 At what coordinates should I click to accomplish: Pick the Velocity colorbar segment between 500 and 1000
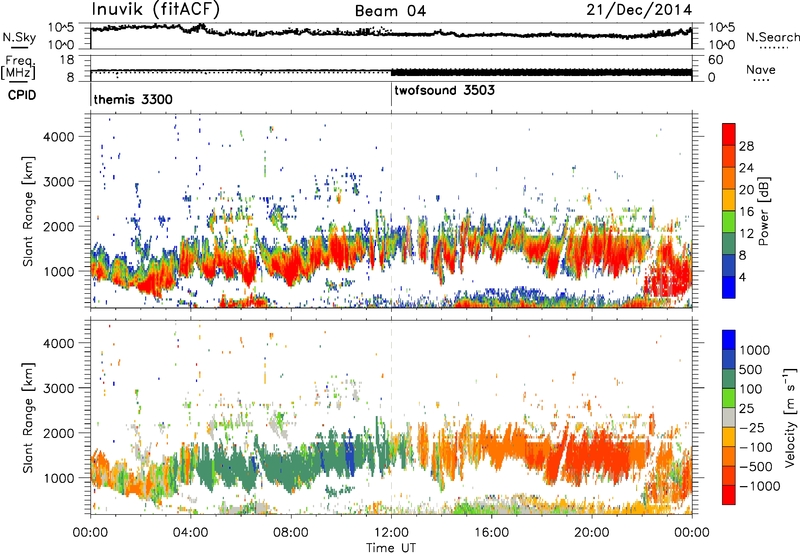(x=729, y=359)
